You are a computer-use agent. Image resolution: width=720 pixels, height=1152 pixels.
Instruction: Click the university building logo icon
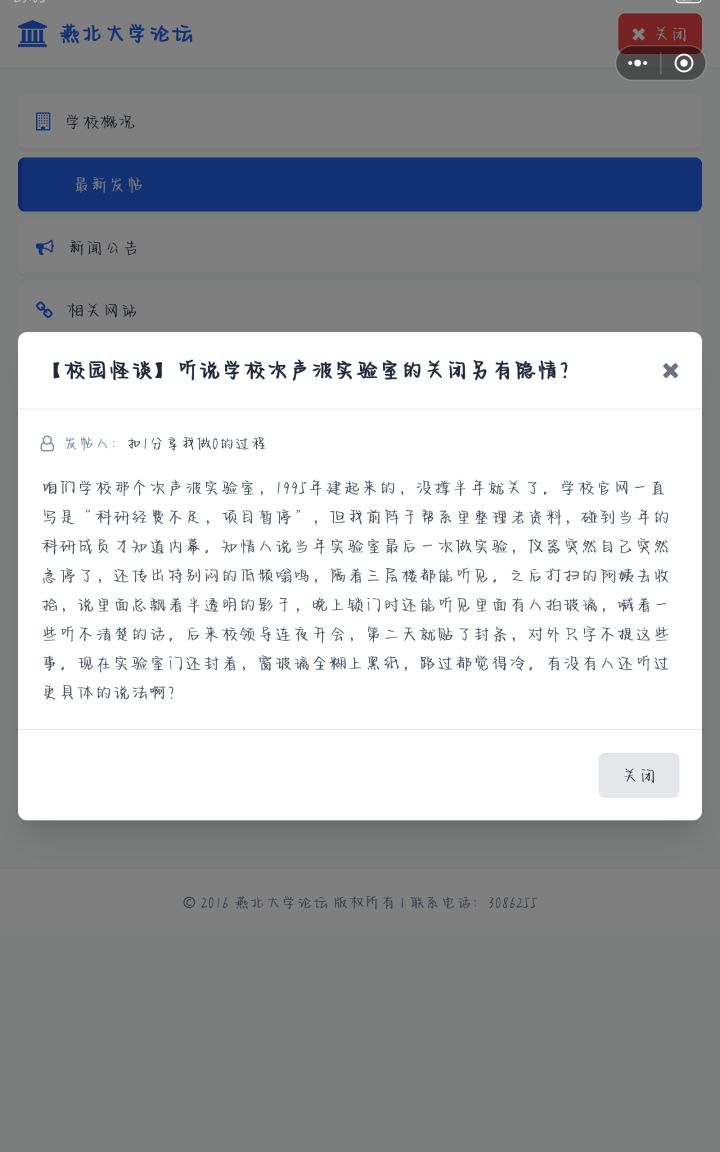click(32, 34)
